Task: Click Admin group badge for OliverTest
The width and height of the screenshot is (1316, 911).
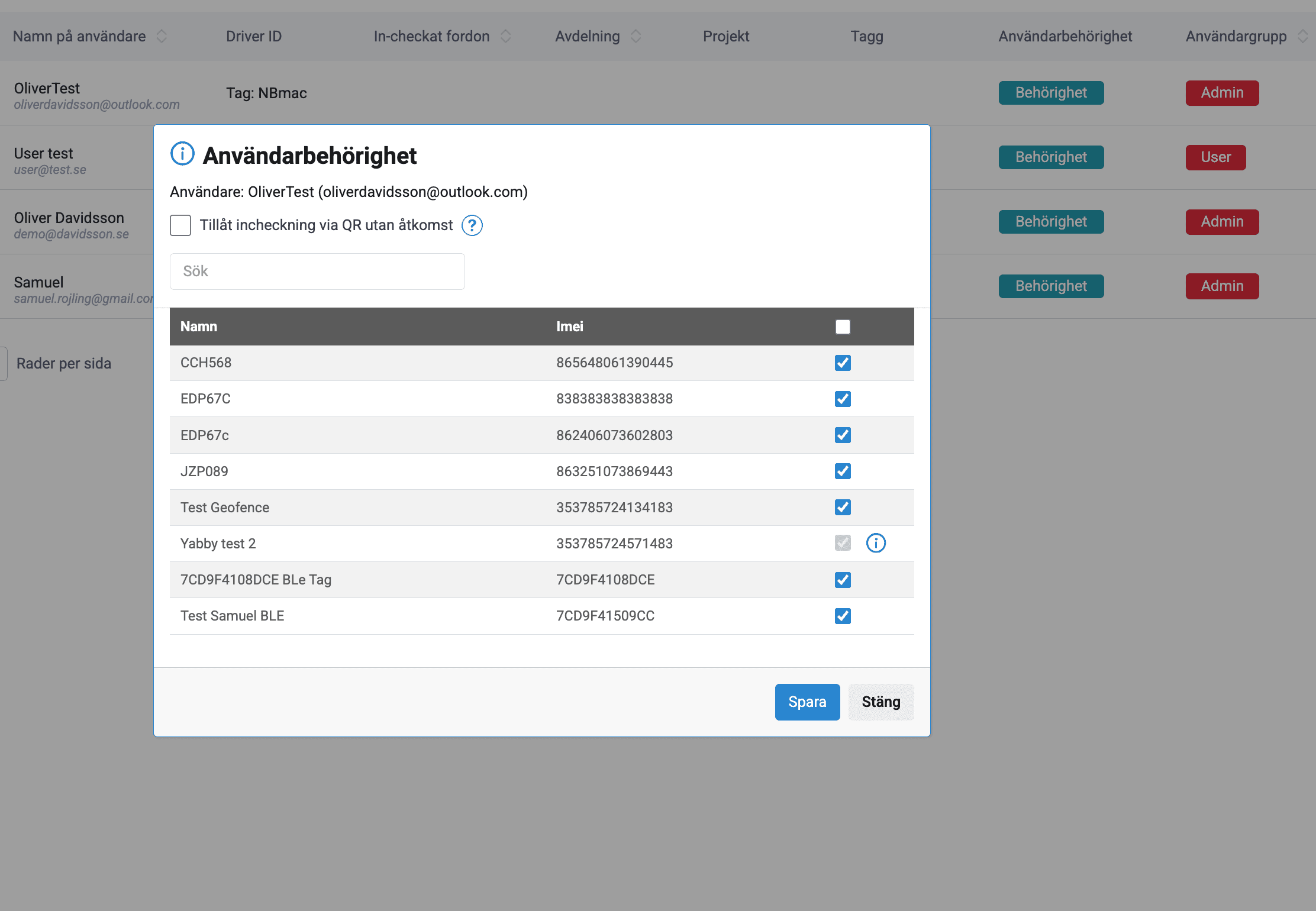Action: click(x=1222, y=93)
